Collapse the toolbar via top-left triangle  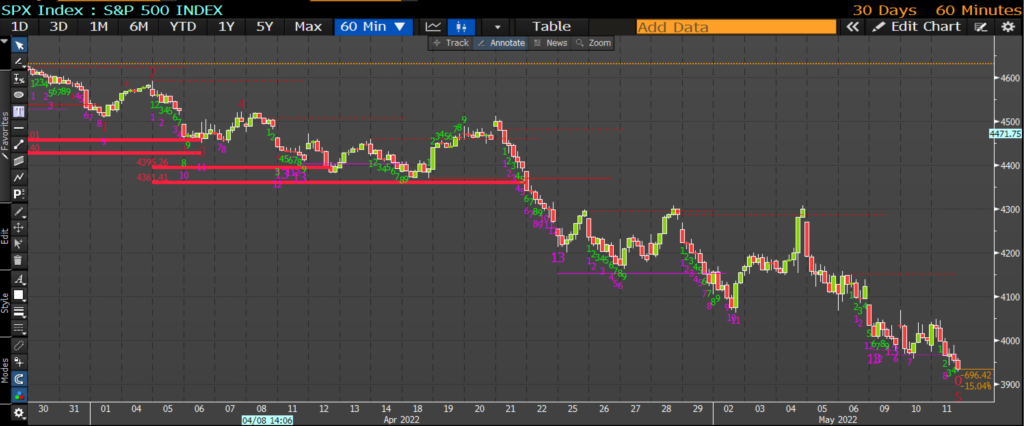(x=5, y=41)
